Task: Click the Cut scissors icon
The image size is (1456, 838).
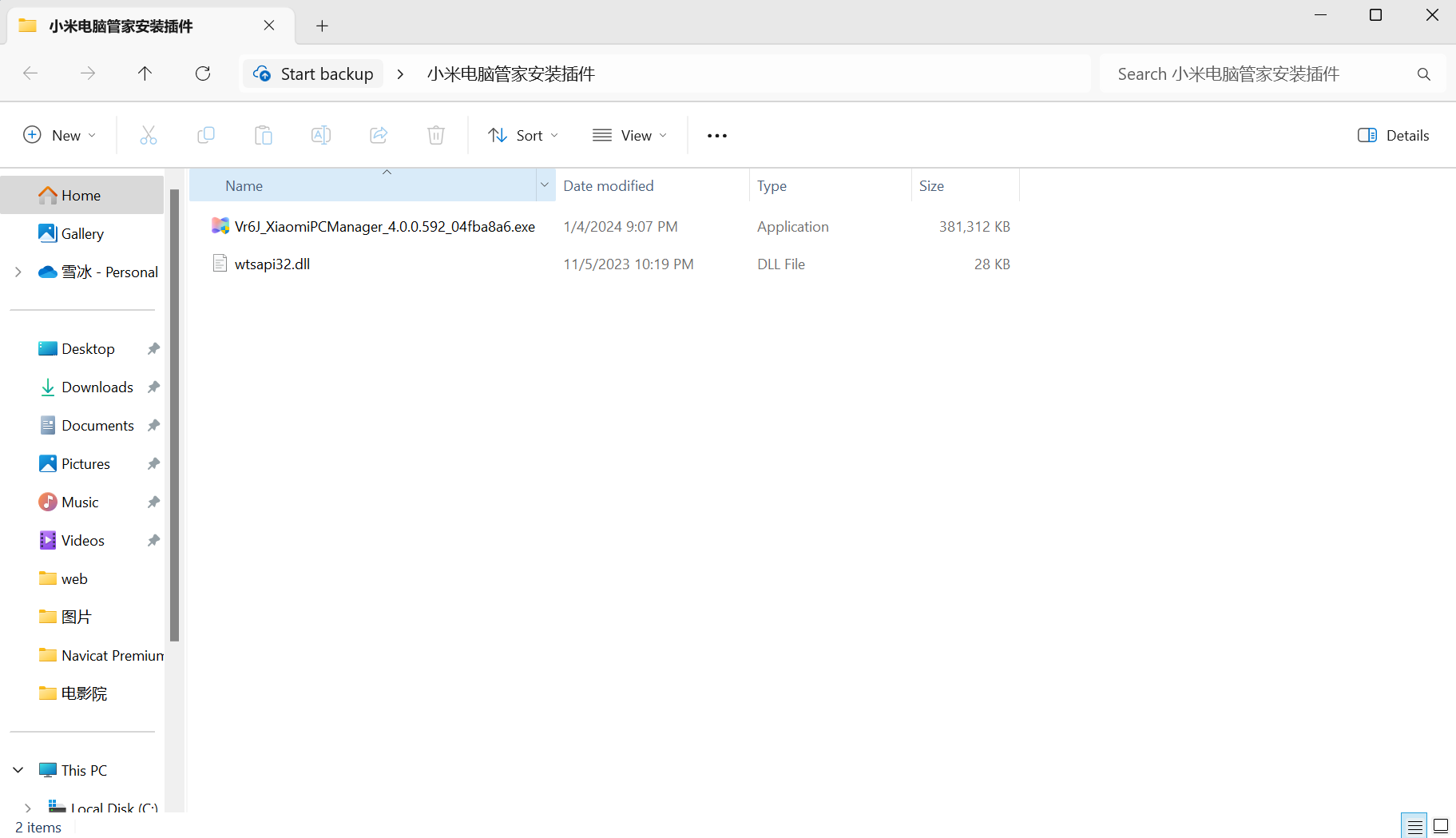Action: coord(149,135)
